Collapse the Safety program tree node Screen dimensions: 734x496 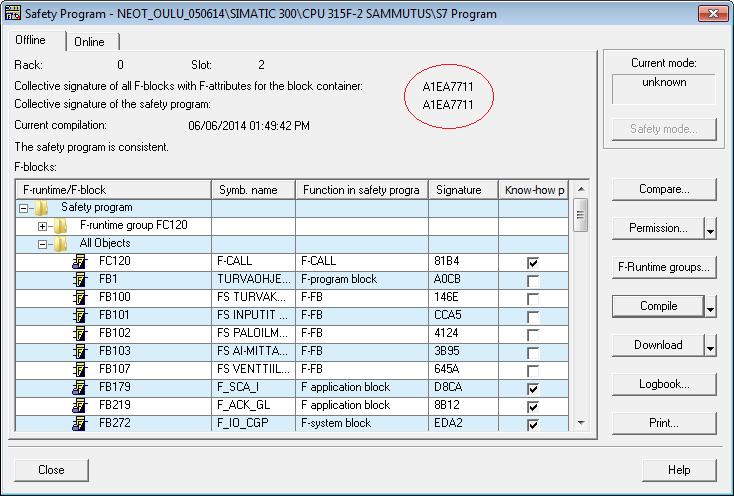pos(23,208)
